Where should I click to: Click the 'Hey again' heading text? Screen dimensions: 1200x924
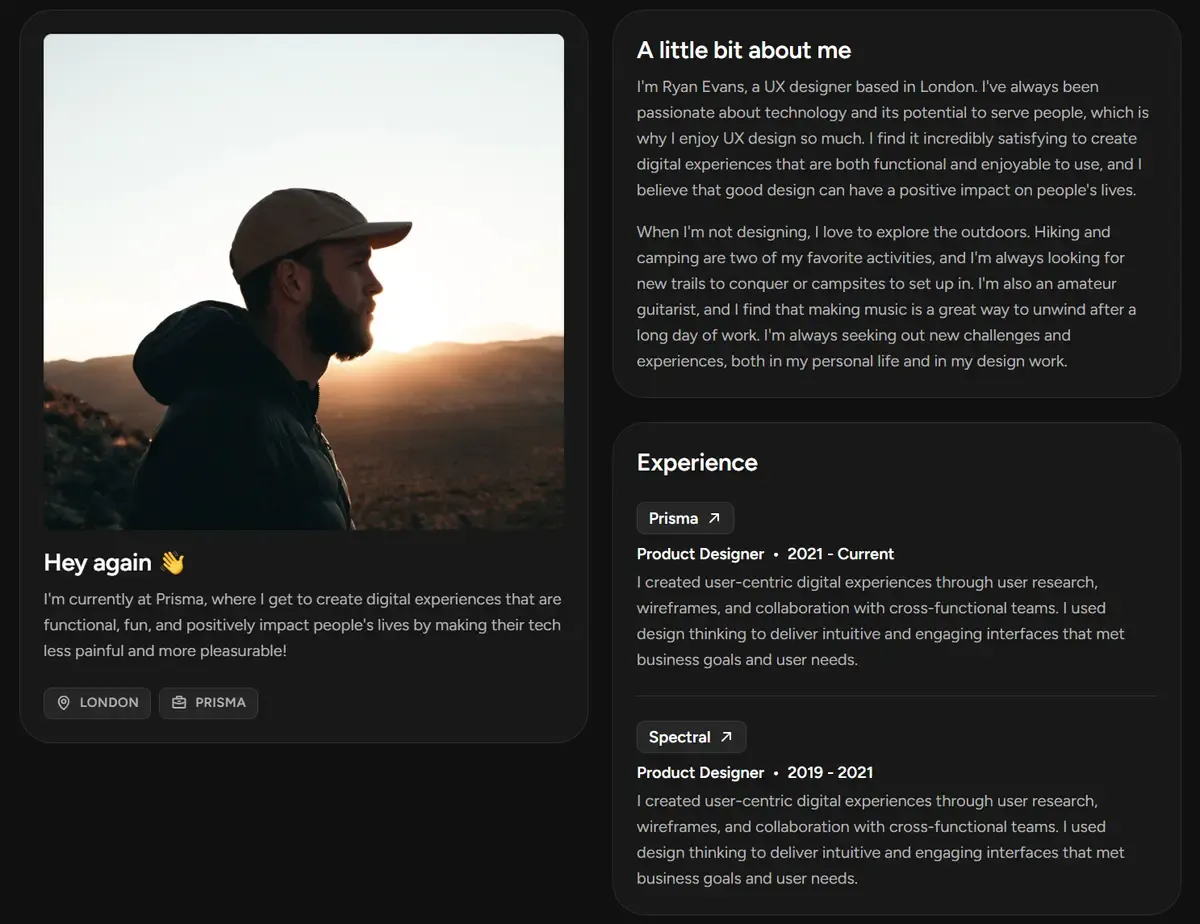pyautogui.click(x=98, y=563)
